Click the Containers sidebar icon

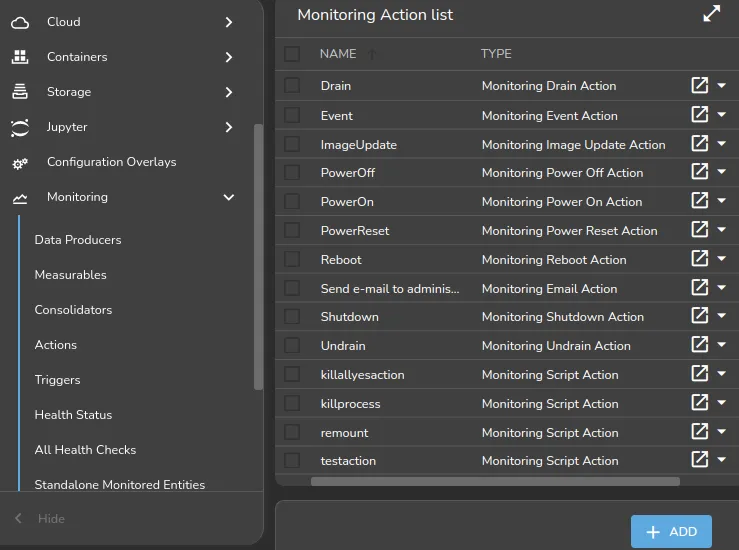(20, 57)
